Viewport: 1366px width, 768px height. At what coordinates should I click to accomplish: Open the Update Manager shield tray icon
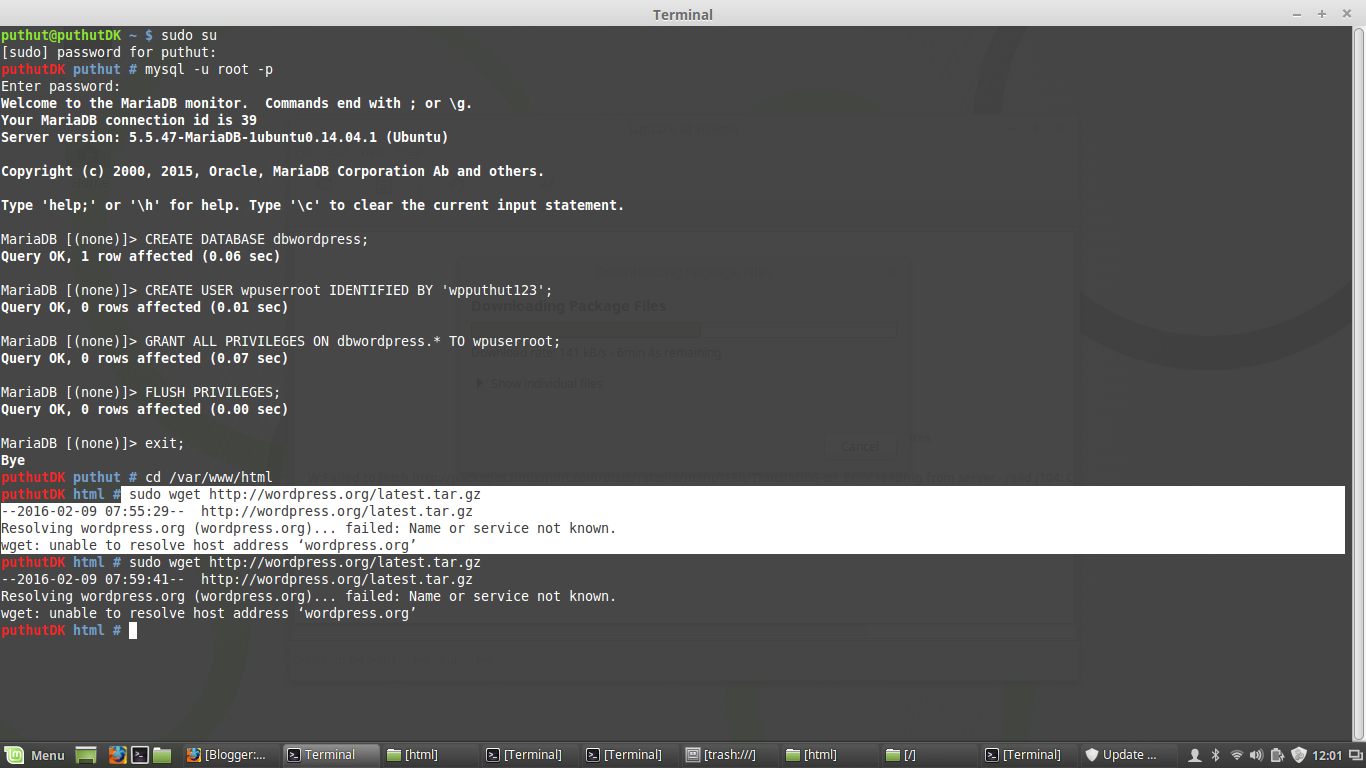[x=1297, y=755]
